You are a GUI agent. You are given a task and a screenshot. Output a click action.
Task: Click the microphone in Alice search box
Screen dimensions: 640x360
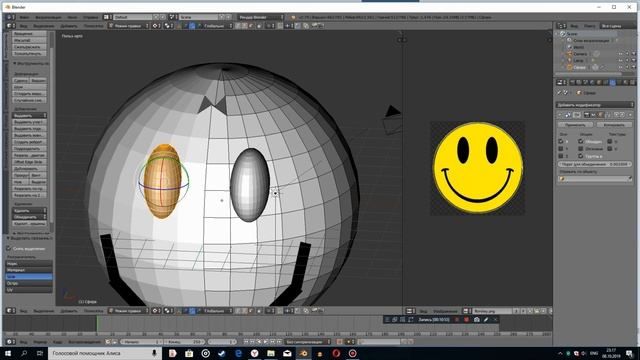tap(154, 353)
